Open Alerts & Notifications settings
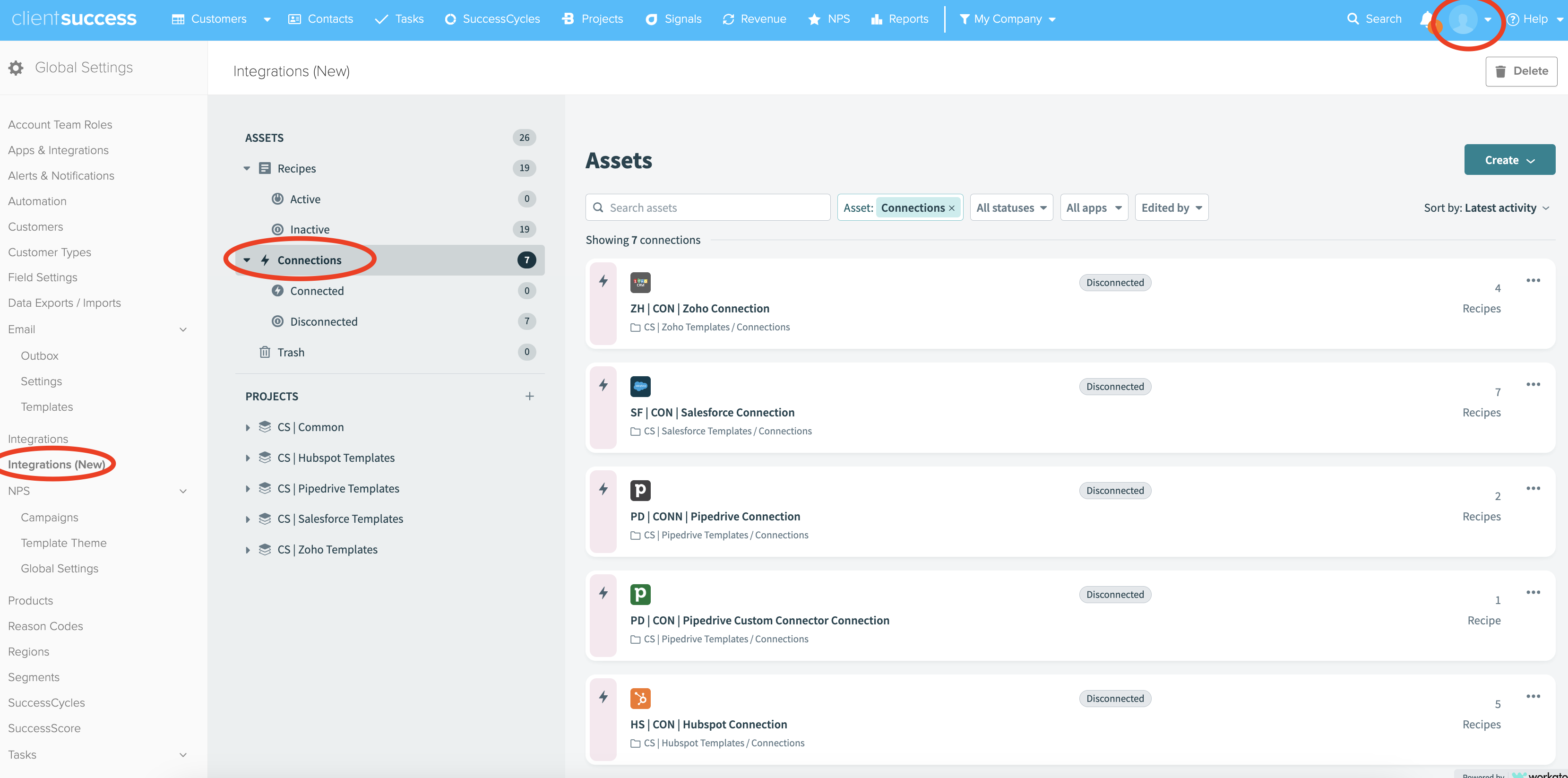Screen dimensions: 1568x778 61,176
